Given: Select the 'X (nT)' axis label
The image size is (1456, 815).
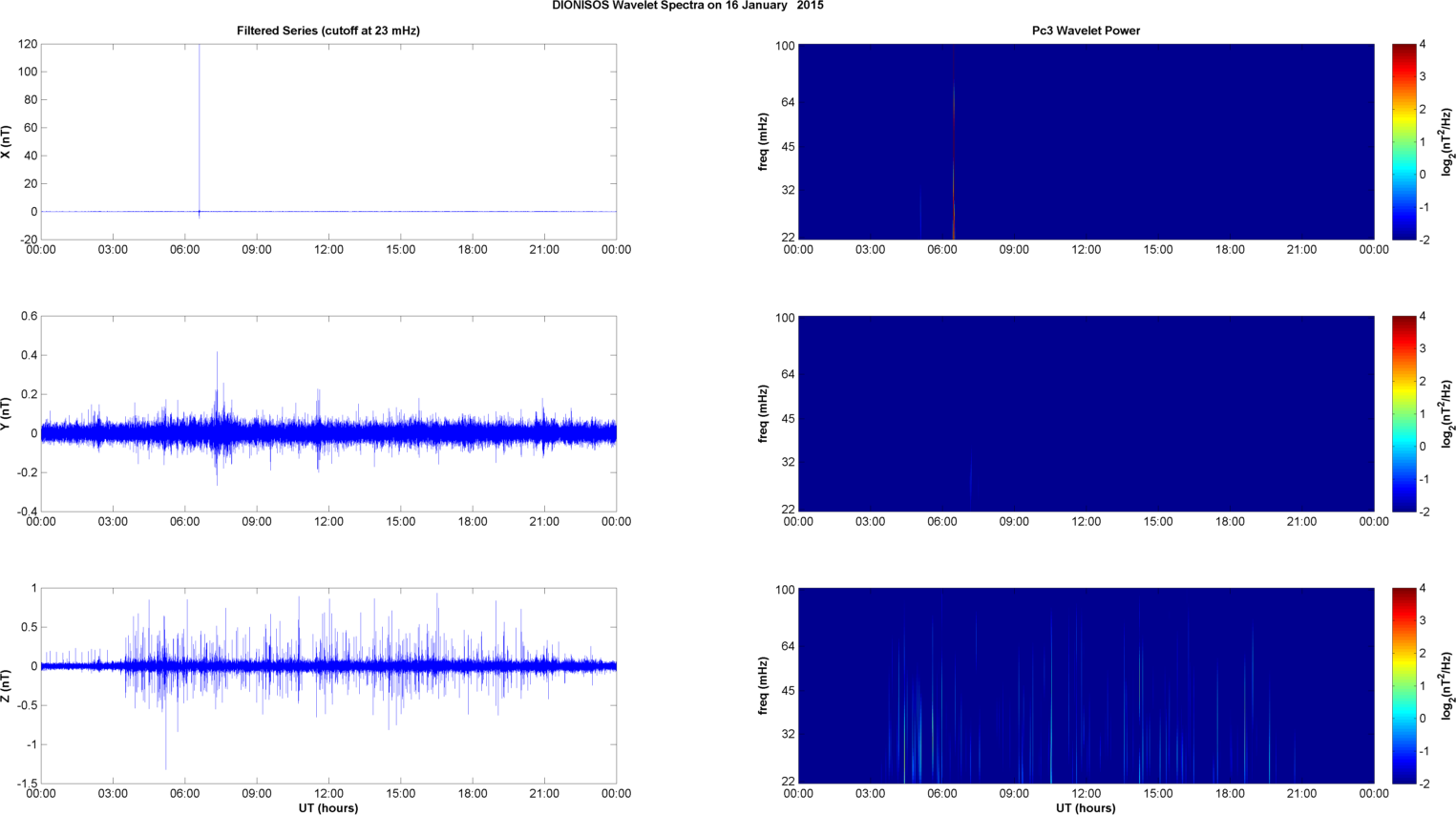Looking at the screenshot, I should 7,142.
